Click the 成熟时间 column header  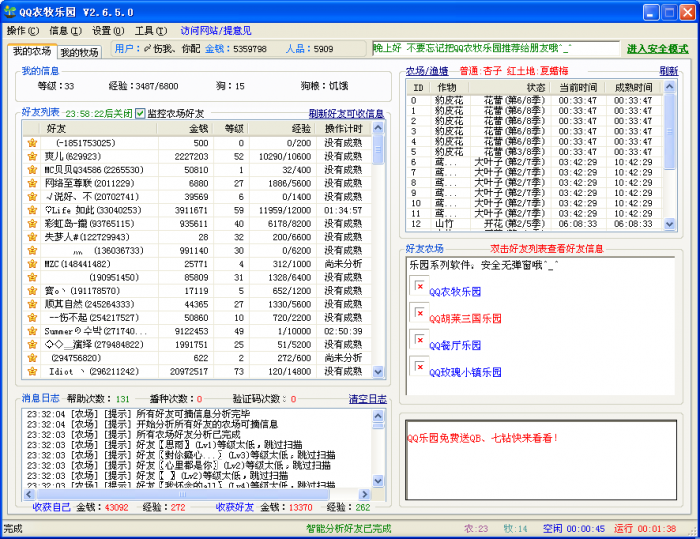coord(633,87)
